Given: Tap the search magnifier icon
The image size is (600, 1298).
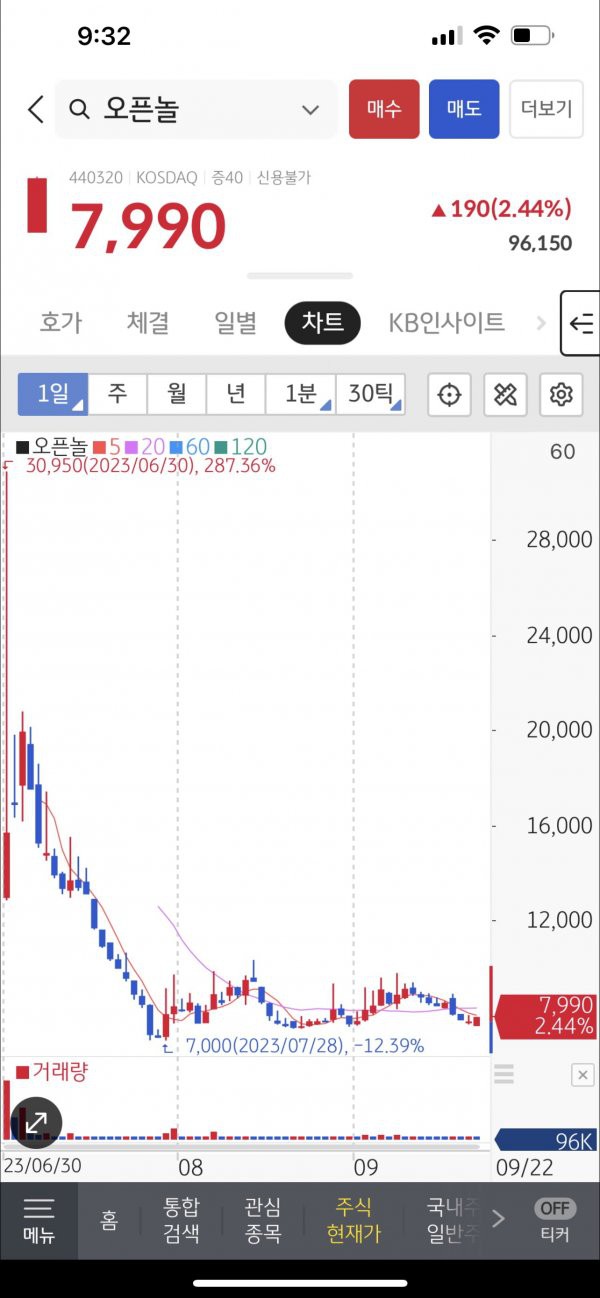Looking at the screenshot, I should [x=81, y=109].
